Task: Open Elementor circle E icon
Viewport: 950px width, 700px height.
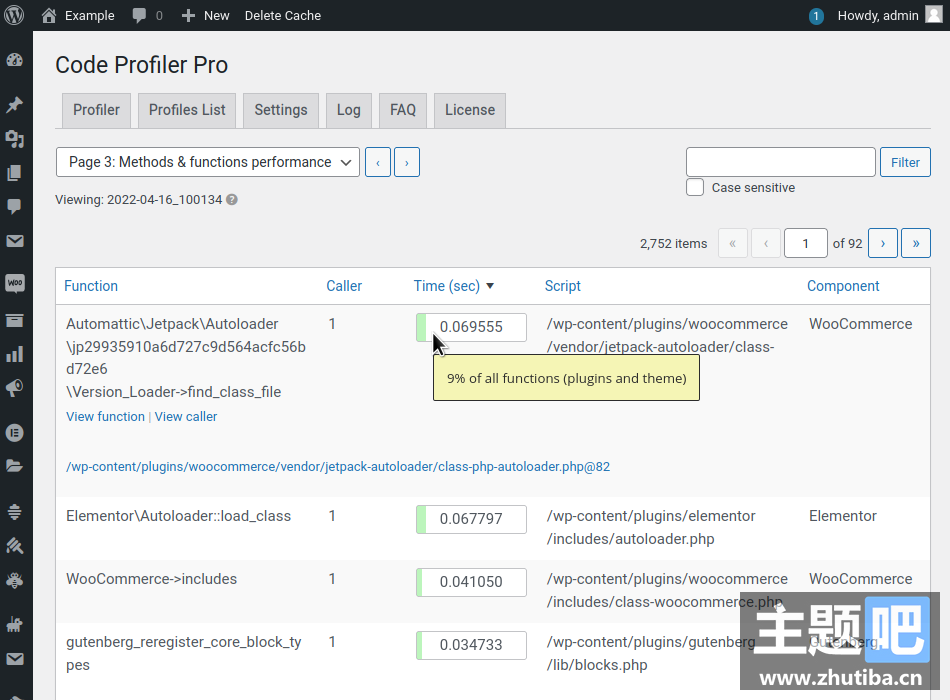Action: [15, 433]
